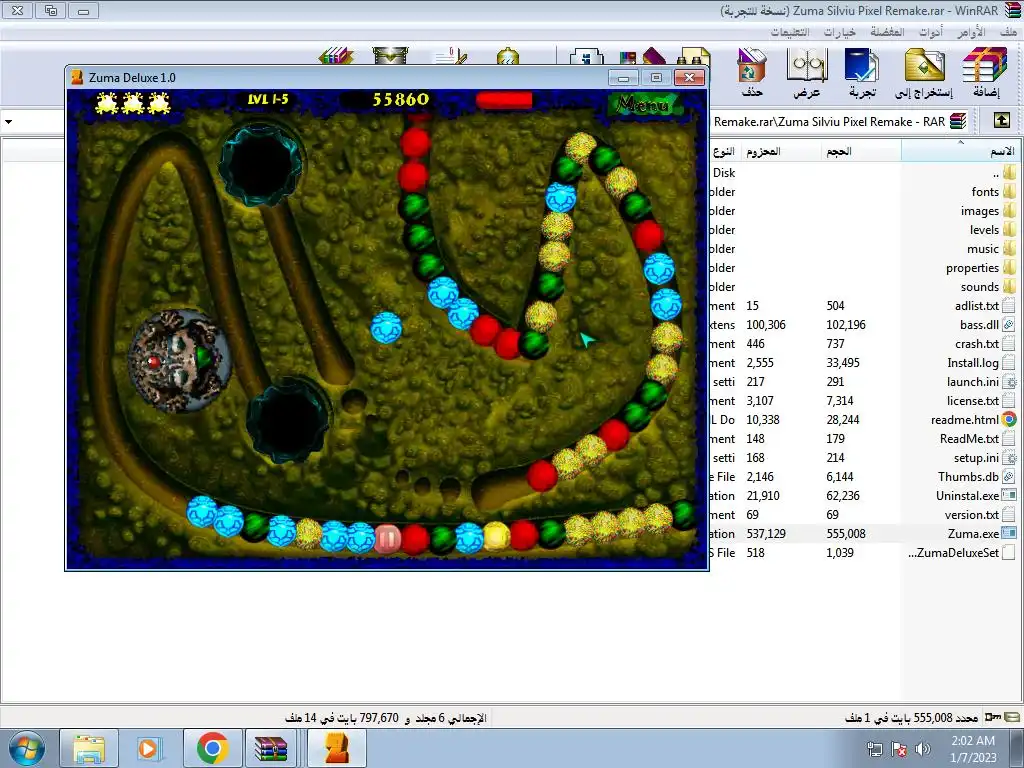Viewport: 1024px width, 768px height.
Task: Sort files by the النوع (Type) column
Action: [724, 152]
